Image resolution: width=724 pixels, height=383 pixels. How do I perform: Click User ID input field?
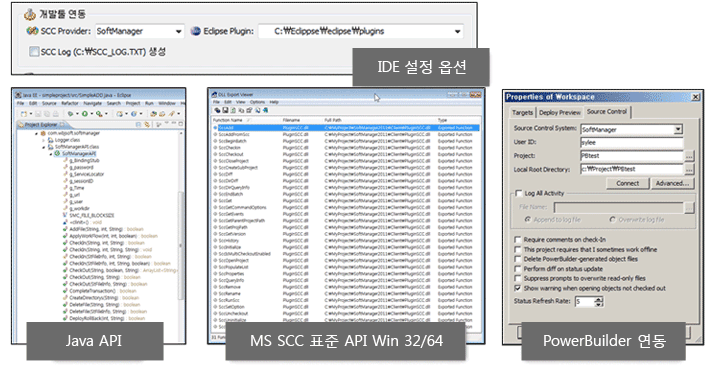click(x=631, y=142)
